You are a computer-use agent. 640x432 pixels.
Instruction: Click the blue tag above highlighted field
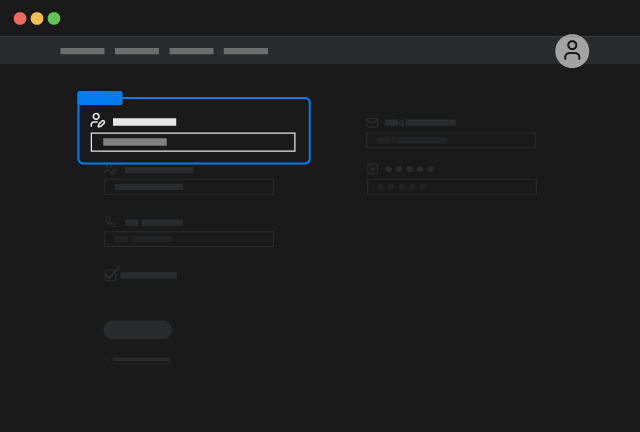click(100, 98)
